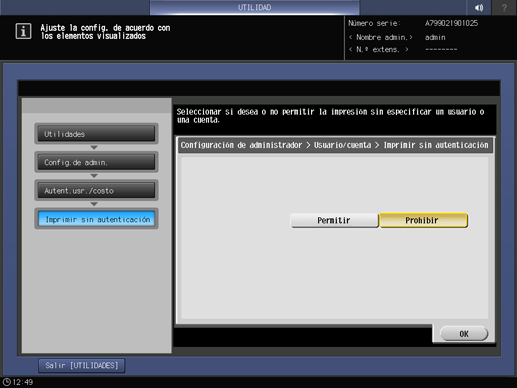
Task: Click the clock icon in status bar
Action: click(7, 382)
